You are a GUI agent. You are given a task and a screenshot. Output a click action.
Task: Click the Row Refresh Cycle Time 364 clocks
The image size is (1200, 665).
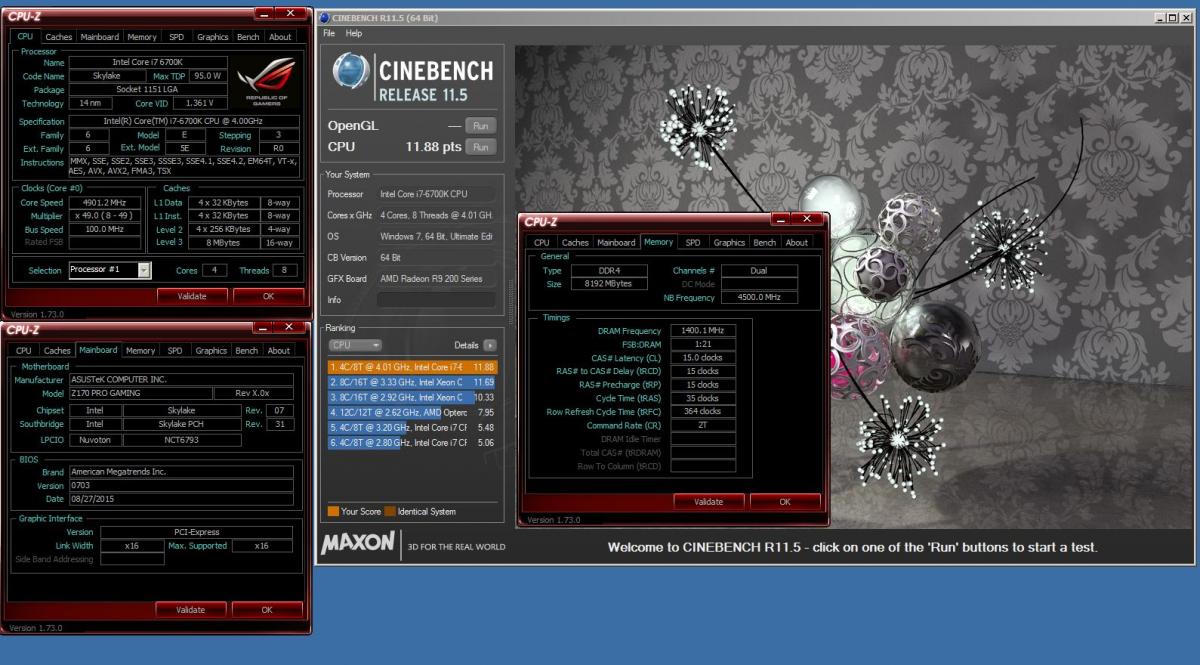pos(704,411)
